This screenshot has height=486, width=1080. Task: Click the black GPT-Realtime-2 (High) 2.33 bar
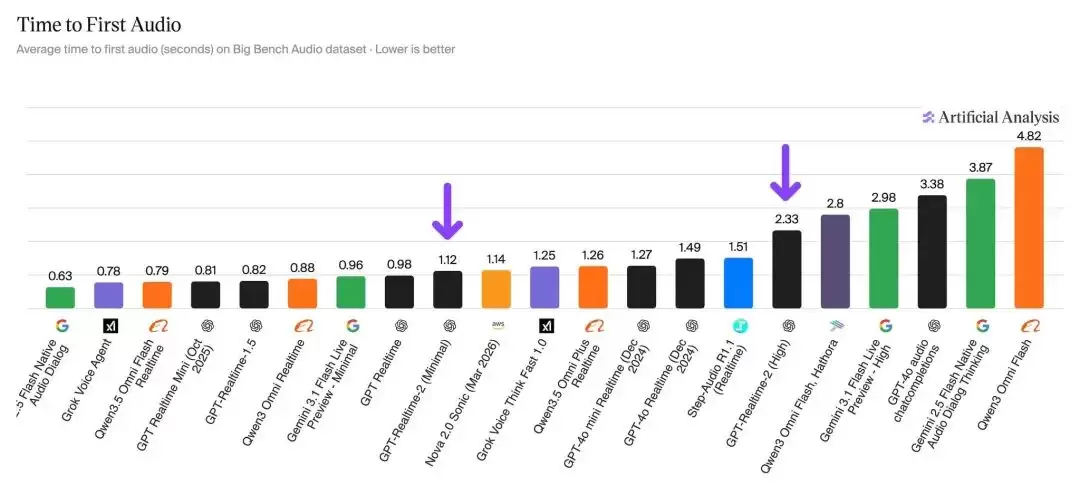(787, 269)
